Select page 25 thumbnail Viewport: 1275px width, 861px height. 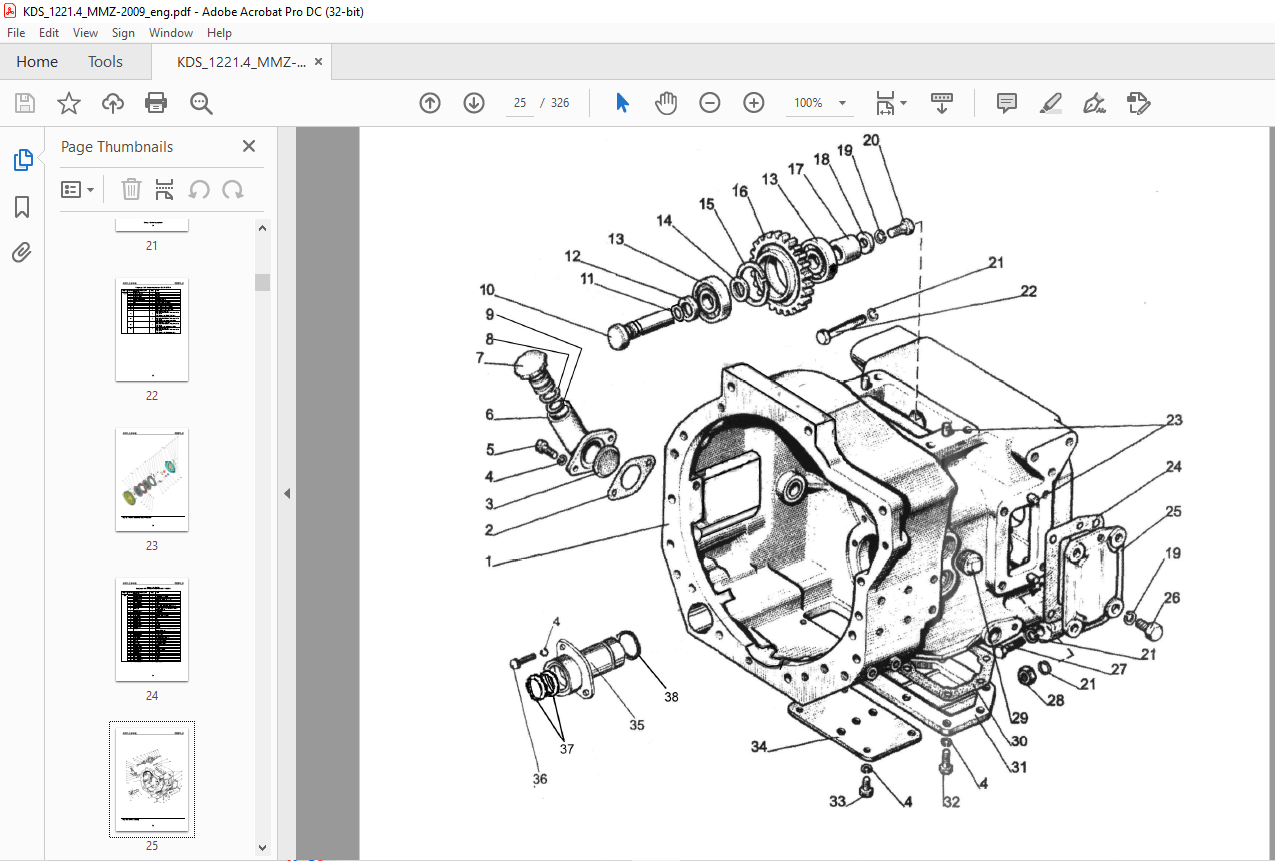[x=152, y=780]
